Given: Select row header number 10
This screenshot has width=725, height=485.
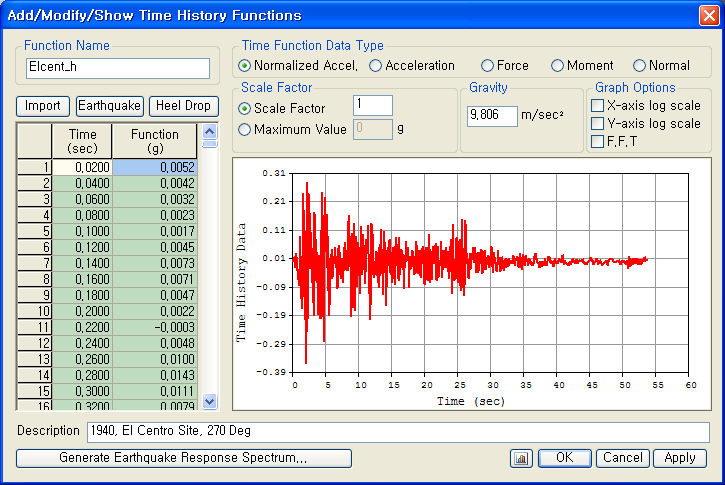Looking at the screenshot, I should pos(34,311).
